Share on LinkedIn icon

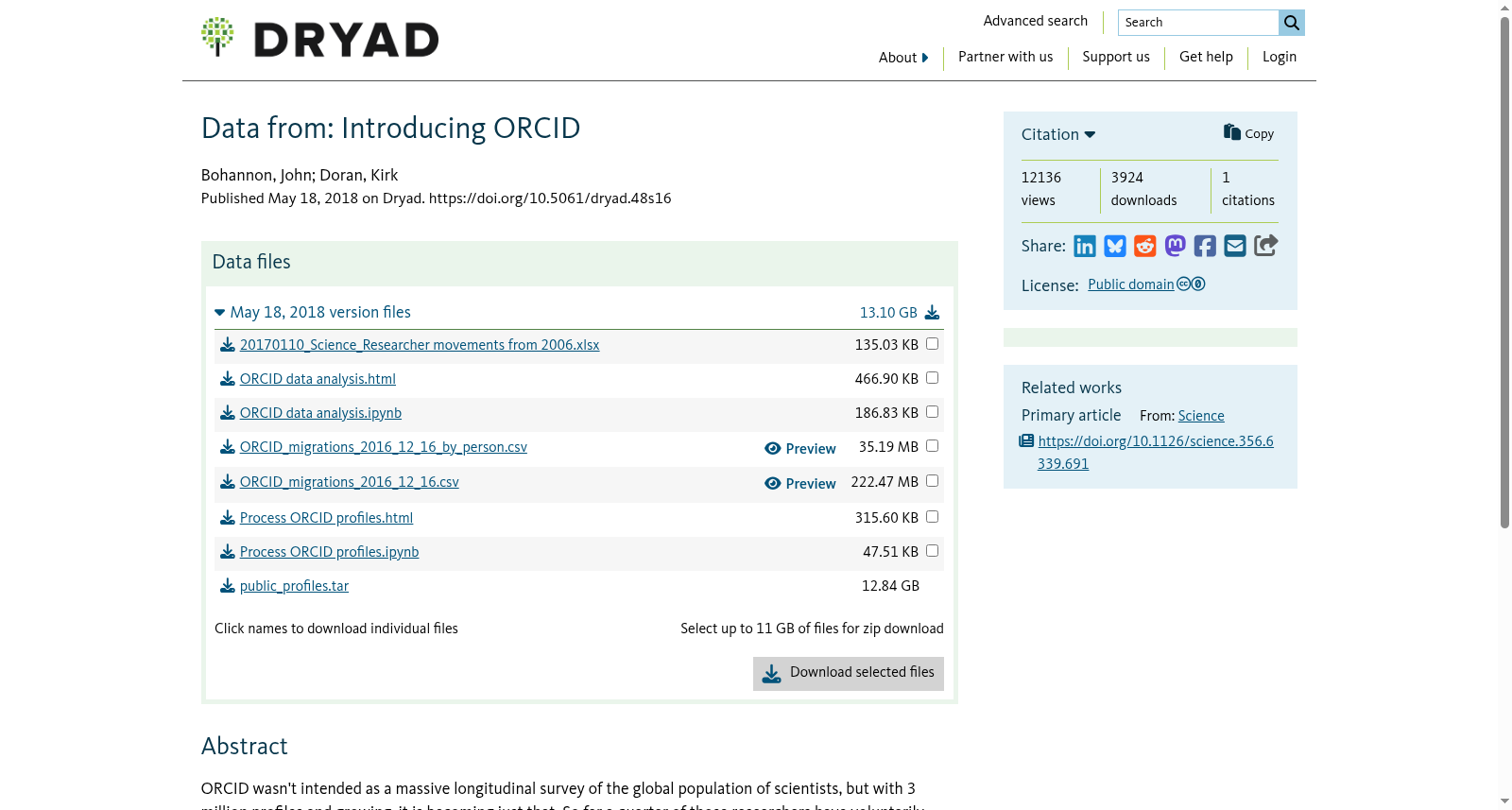1085,247
